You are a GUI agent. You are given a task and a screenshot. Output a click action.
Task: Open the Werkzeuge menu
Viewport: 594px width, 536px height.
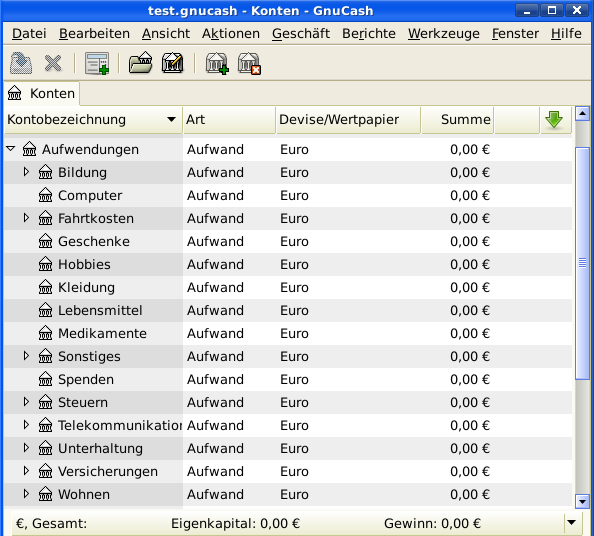[444, 34]
